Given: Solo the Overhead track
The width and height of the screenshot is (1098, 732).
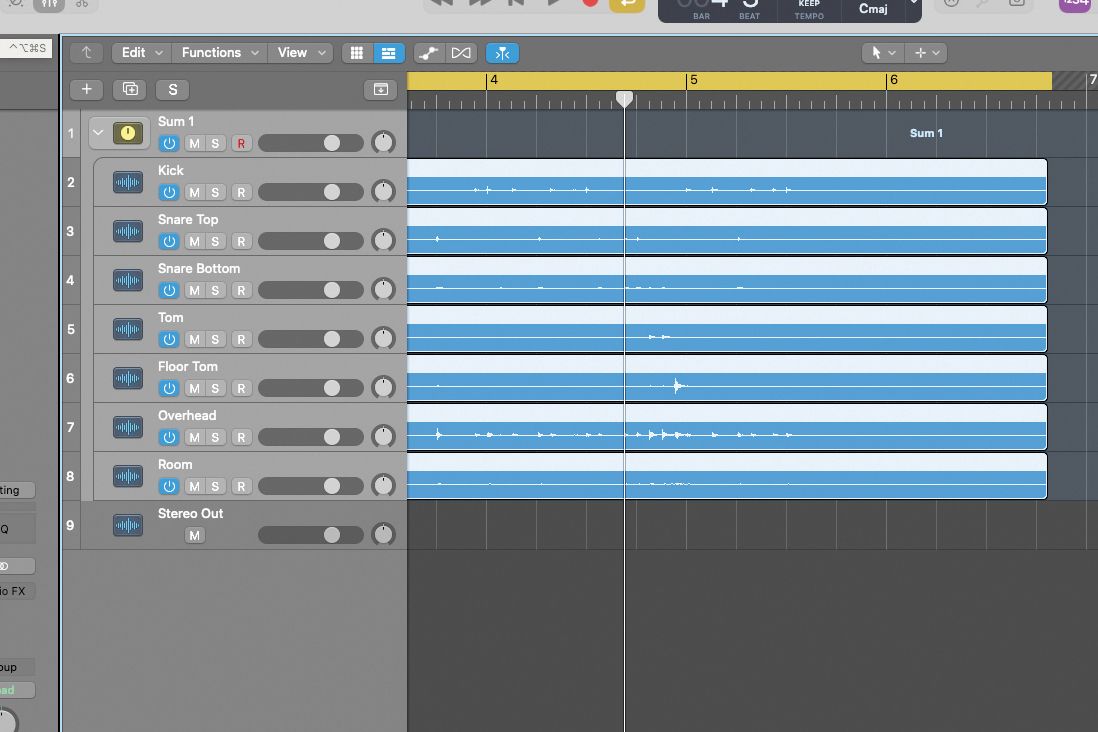Looking at the screenshot, I should click(217, 437).
